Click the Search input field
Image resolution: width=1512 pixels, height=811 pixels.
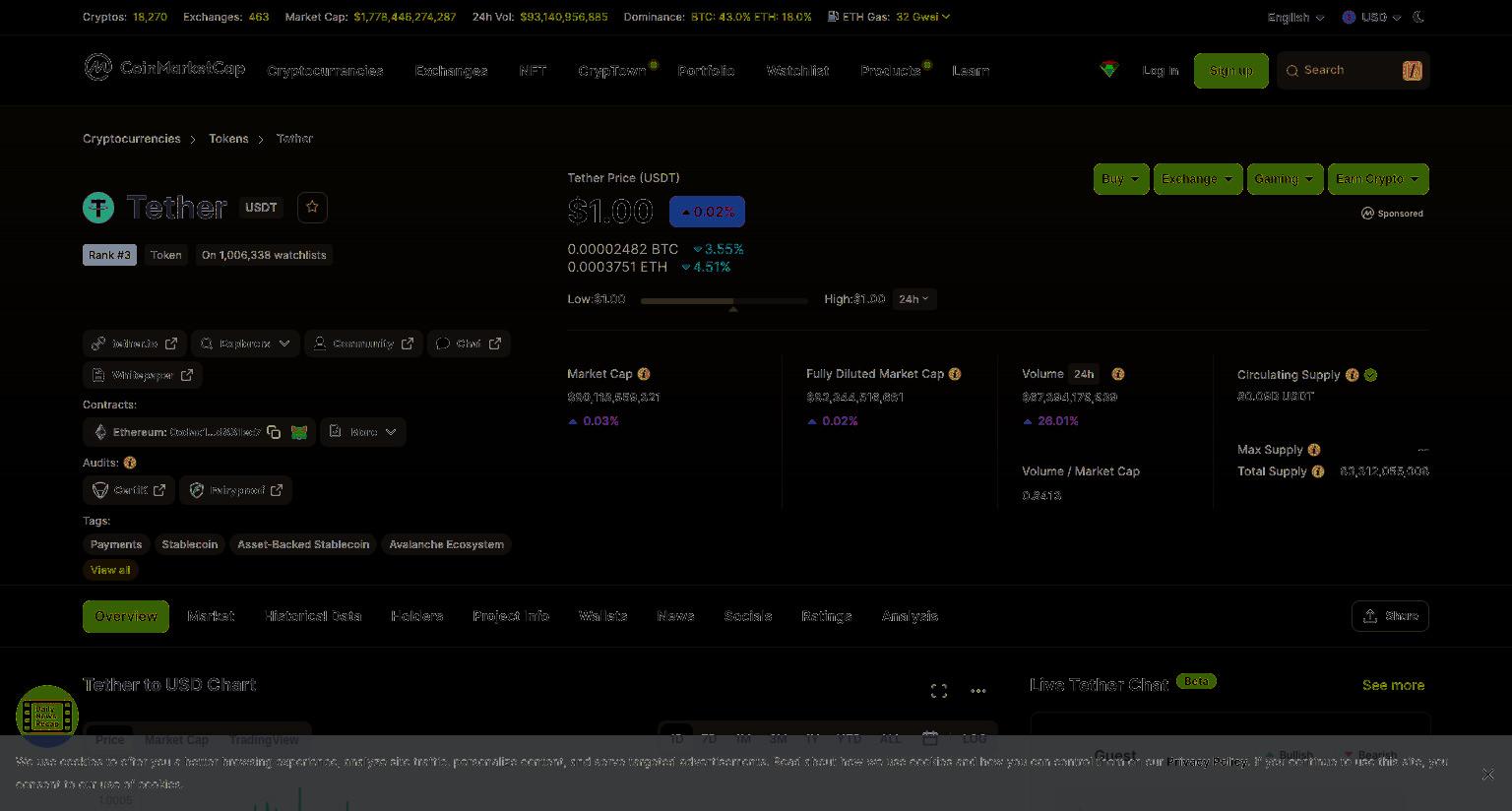[1353, 71]
